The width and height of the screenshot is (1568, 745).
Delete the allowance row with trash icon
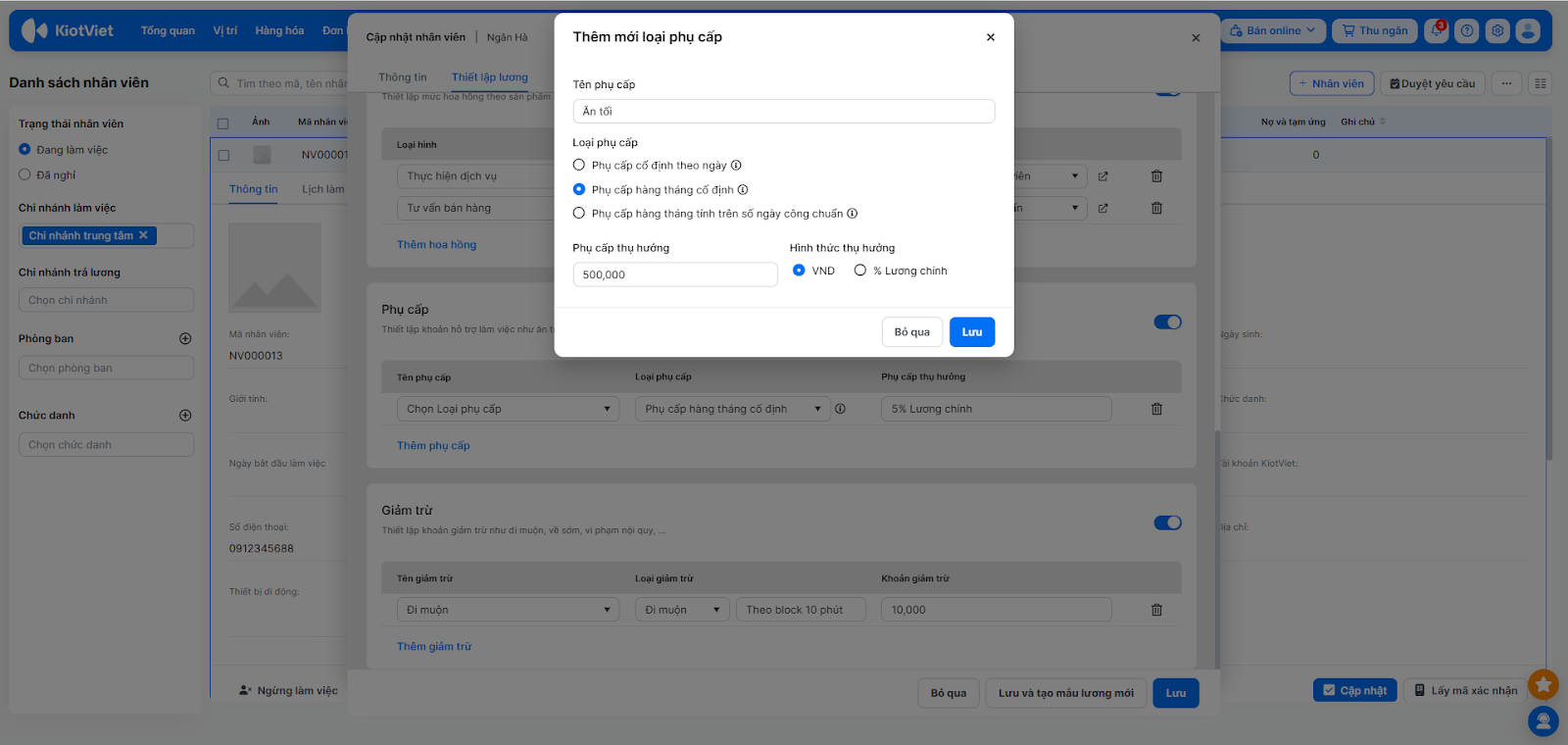pos(1156,409)
